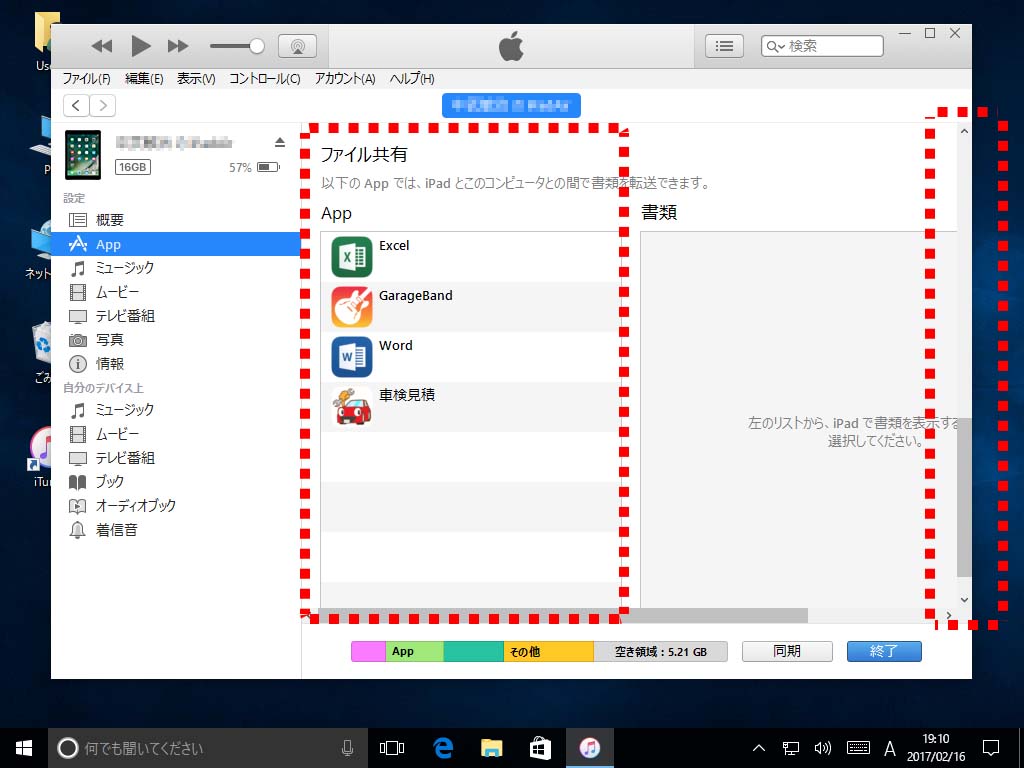Open the AirPlay output selector
This screenshot has height=768, width=1024.
coord(297,46)
